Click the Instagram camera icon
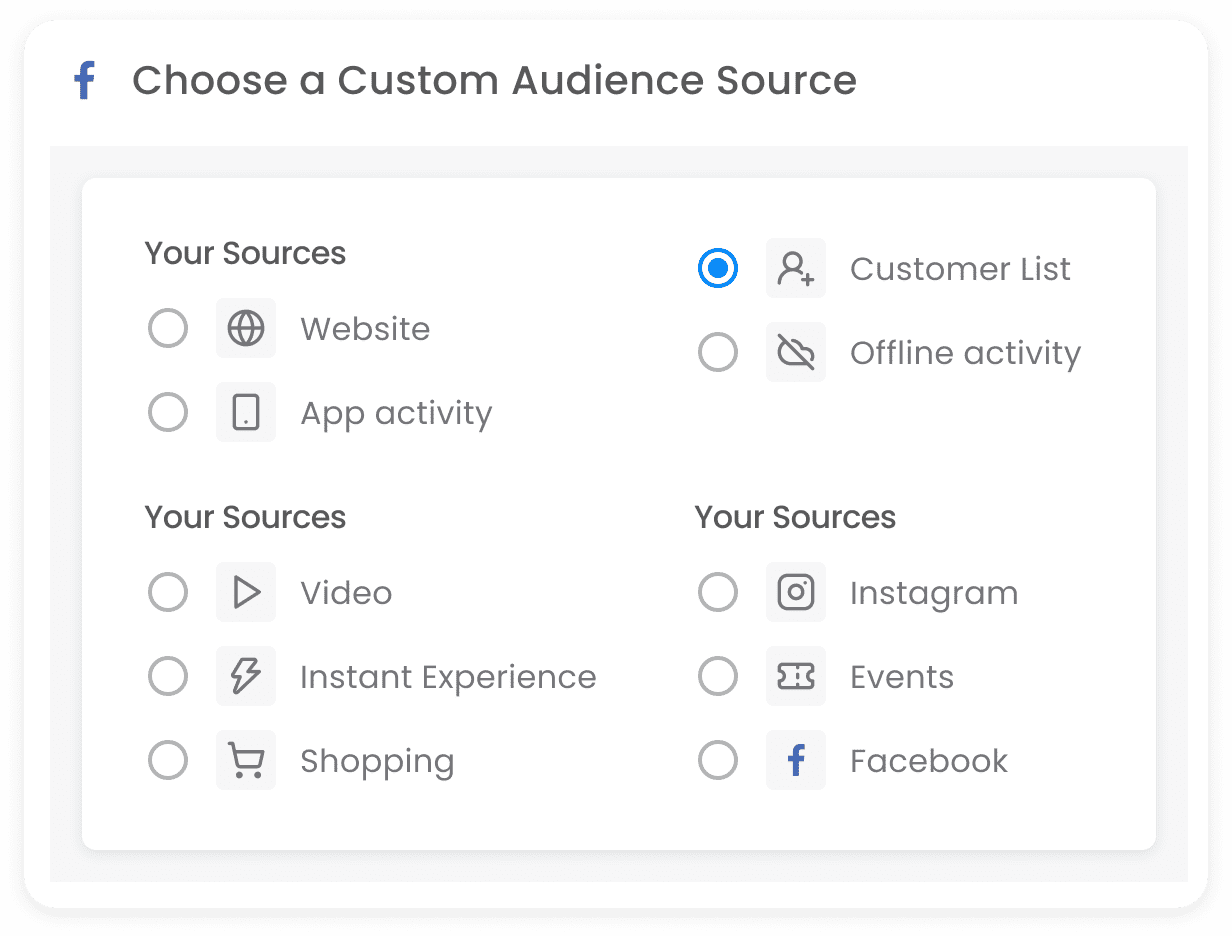 click(796, 592)
